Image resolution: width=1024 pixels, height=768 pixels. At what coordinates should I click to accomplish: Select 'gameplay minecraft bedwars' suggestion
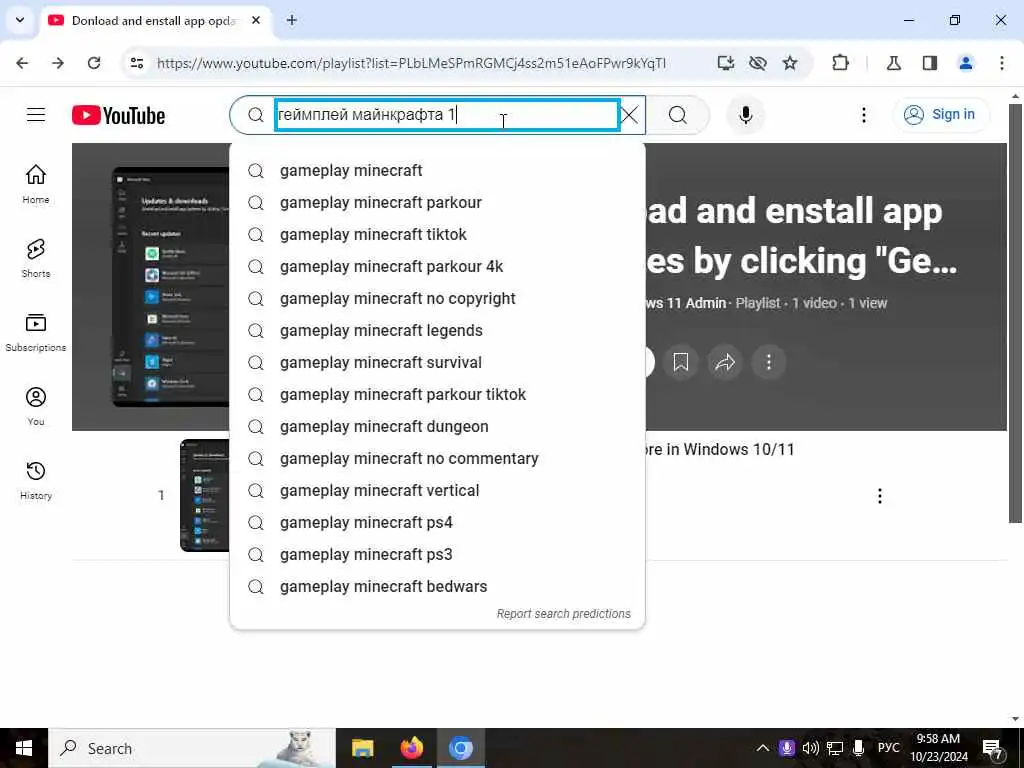click(x=438, y=586)
